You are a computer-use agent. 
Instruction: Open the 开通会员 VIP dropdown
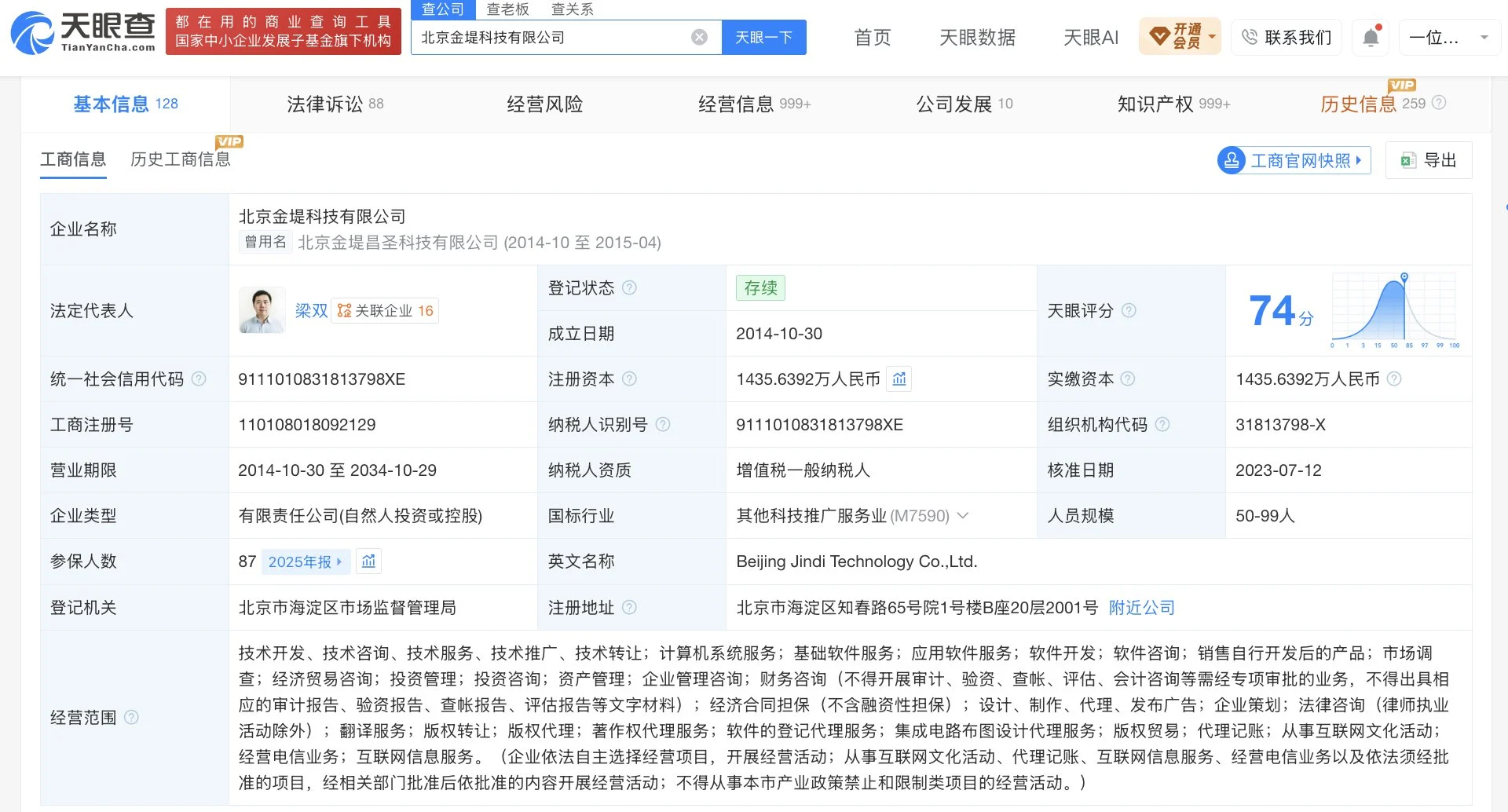[1180, 36]
